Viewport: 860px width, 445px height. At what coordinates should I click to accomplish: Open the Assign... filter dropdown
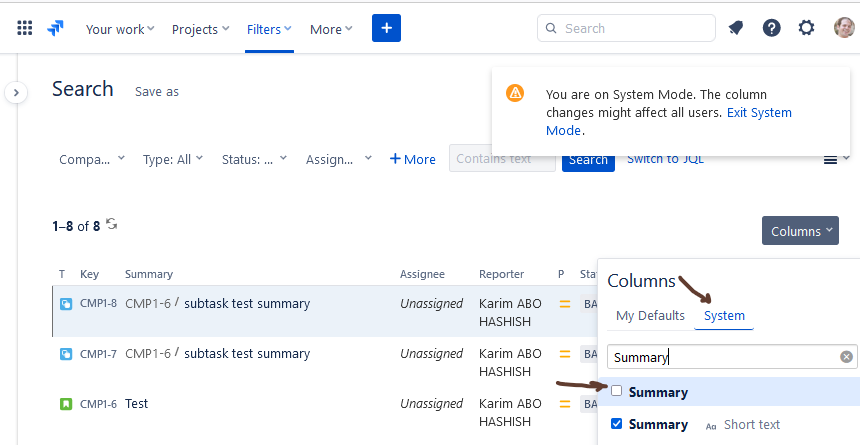339,160
